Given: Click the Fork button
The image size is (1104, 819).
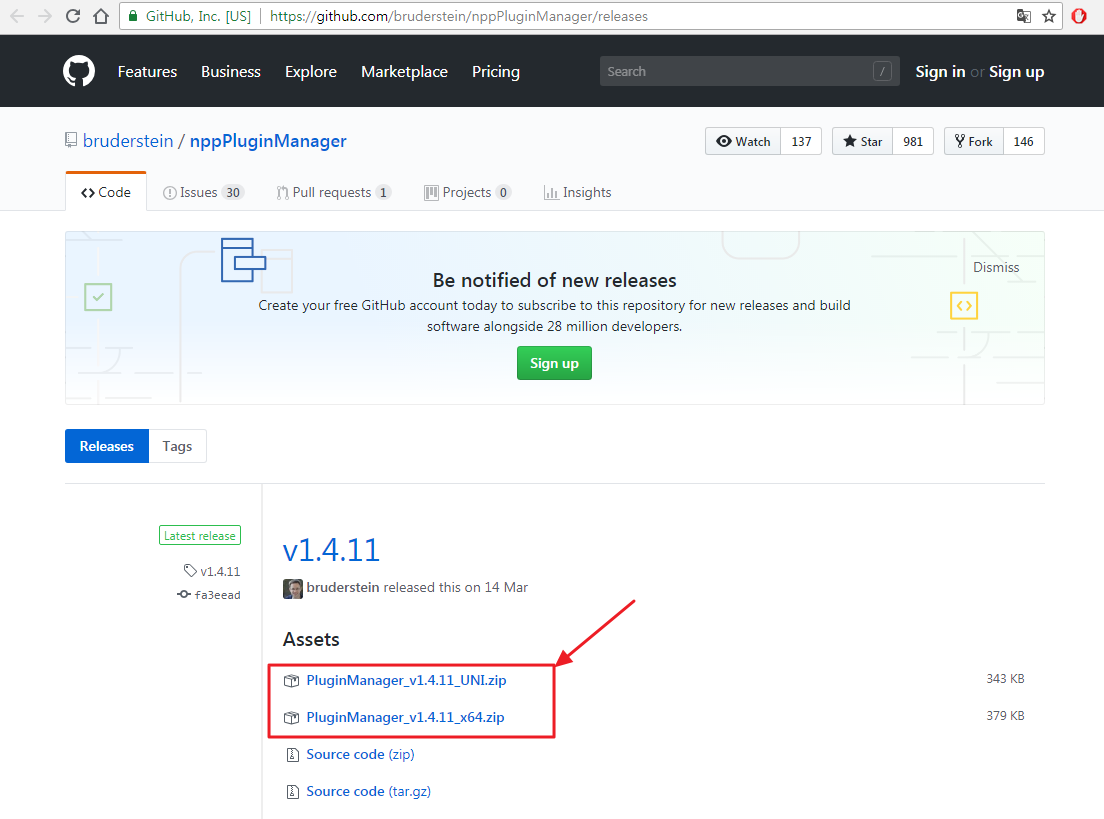Looking at the screenshot, I should pyautogui.click(x=974, y=142).
